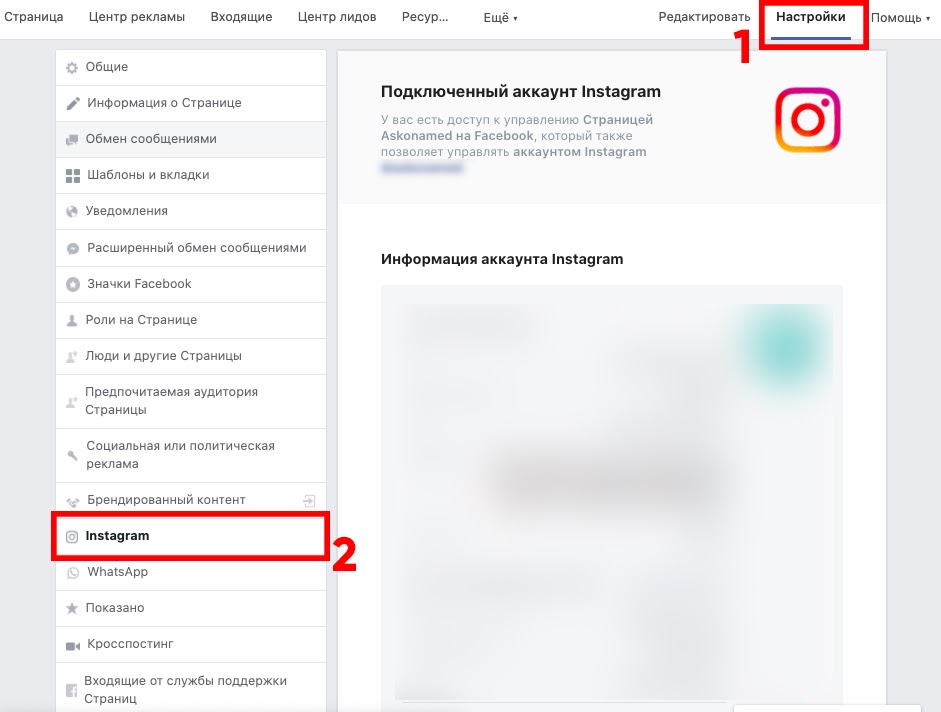
Task: Click the blurred Instagram profile avatar
Action: pos(785,348)
